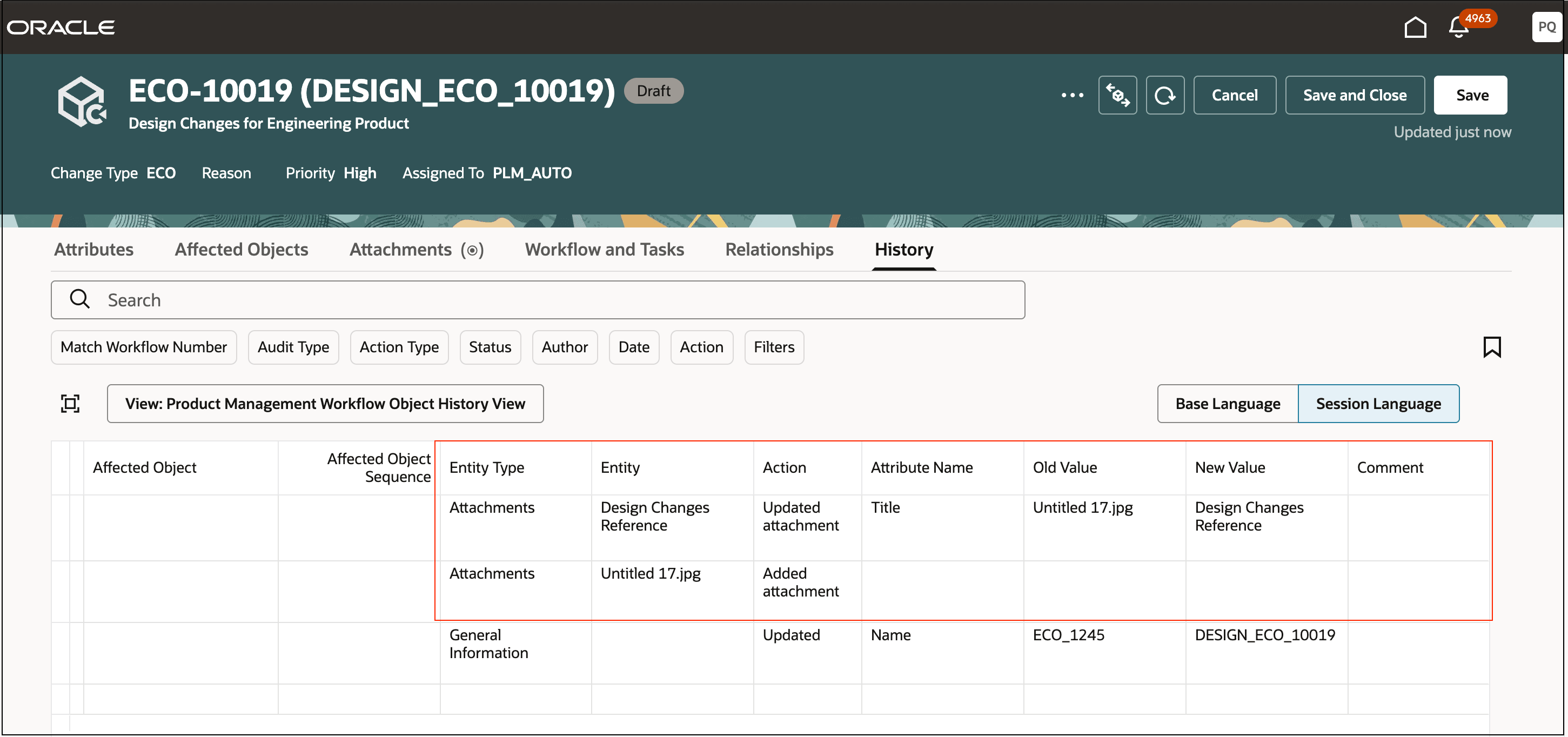Go to the Oracle home page icon
The image size is (1568, 737).
coord(1415,28)
